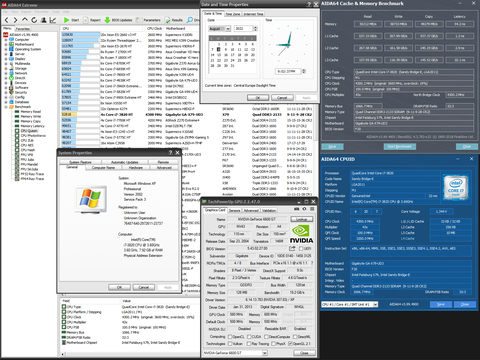Open BIOS Updates in AIDA64 toolbar
The height and width of the screenshot is (360, 480).
[x=118, y=20]
